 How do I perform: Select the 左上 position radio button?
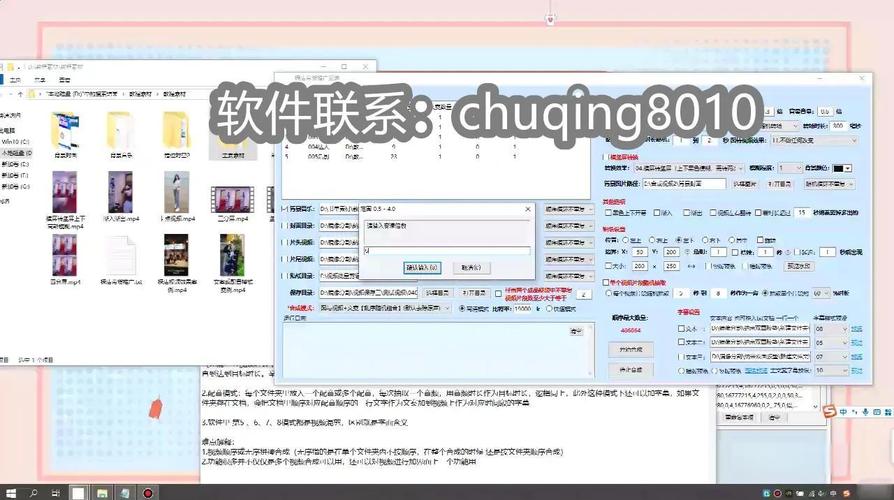click(x=625, y=240)
